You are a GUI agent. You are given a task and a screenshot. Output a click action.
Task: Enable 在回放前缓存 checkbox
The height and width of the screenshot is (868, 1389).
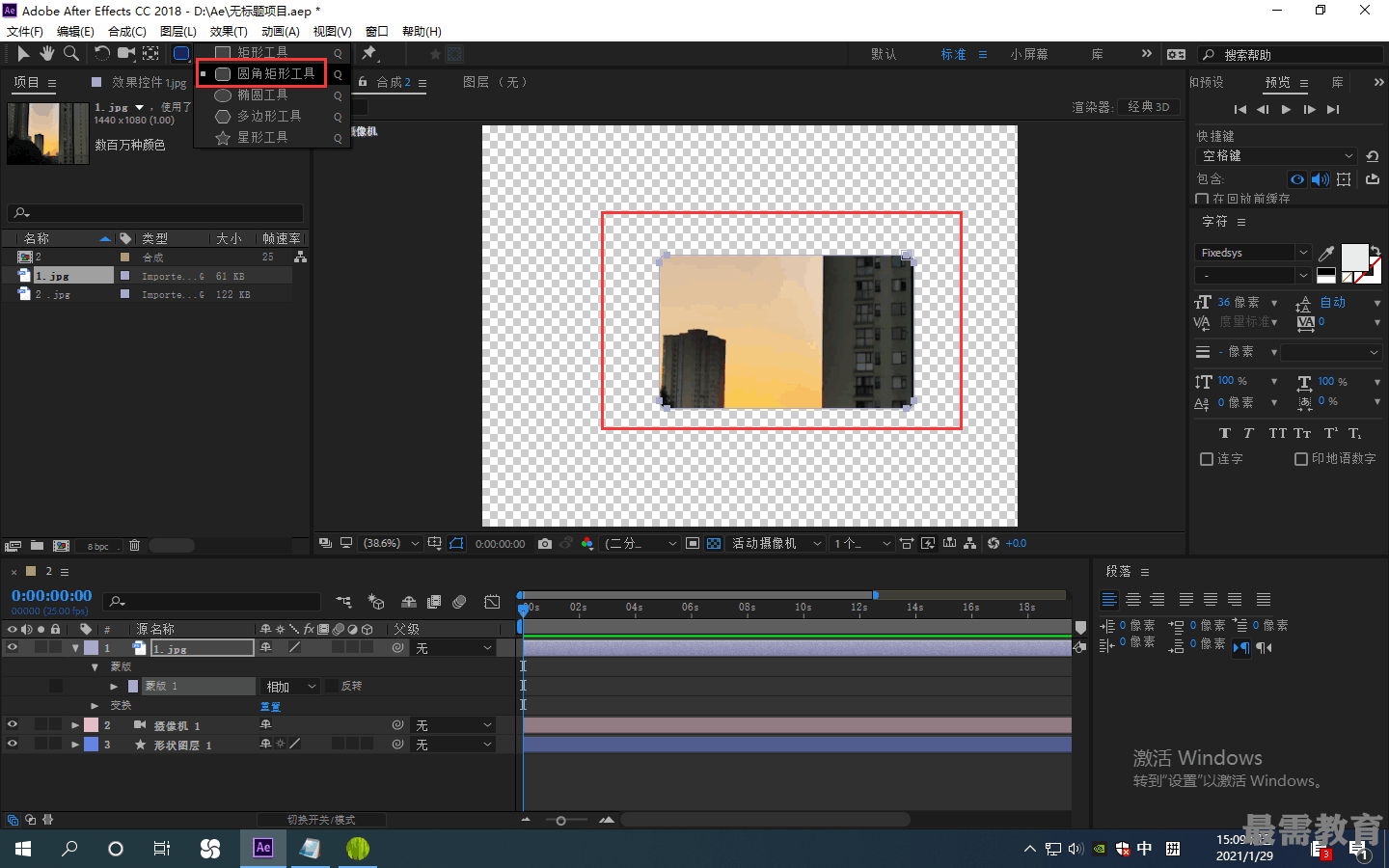tap(1202, 199)
